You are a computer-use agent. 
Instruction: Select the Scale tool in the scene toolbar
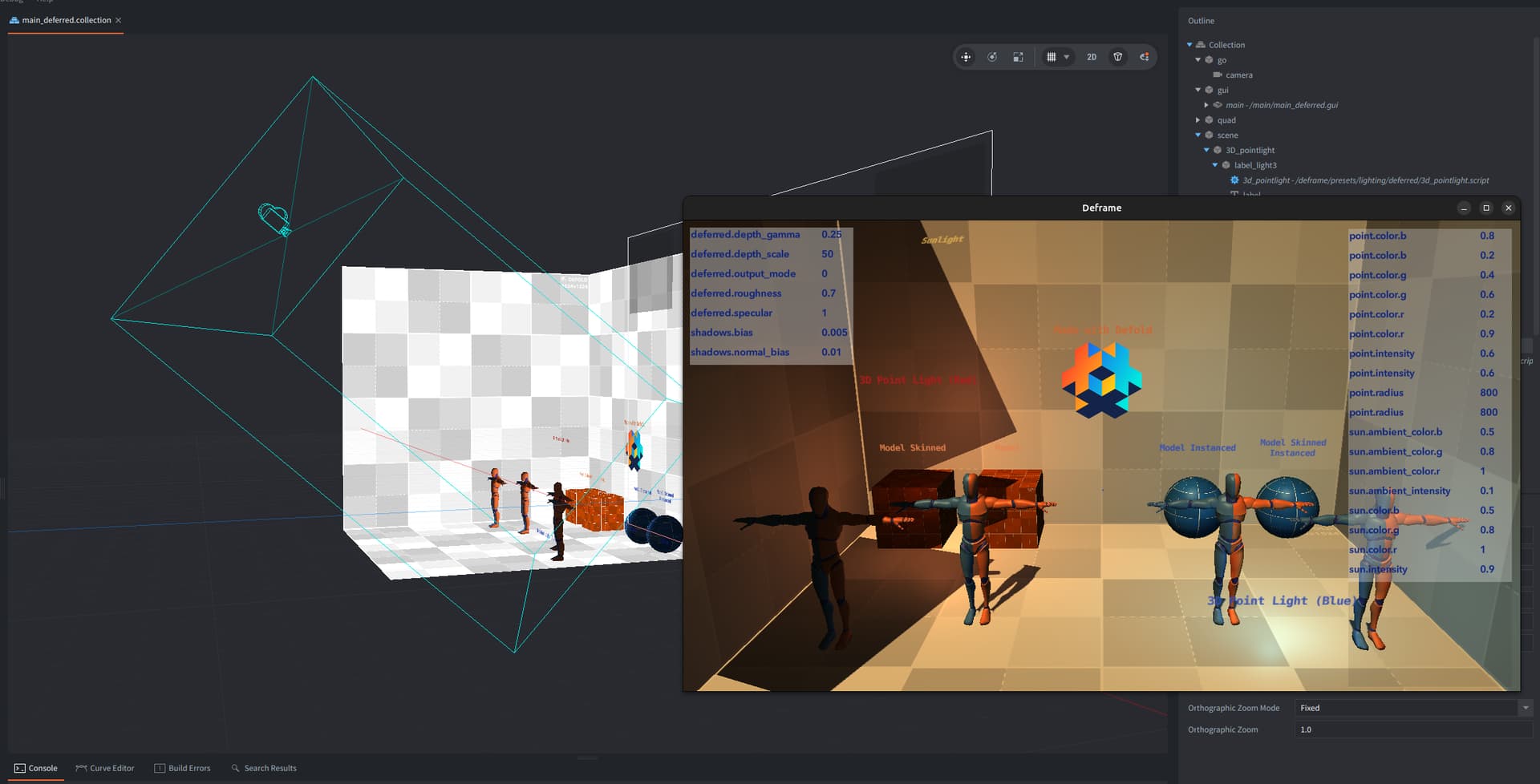(1018, 57)
